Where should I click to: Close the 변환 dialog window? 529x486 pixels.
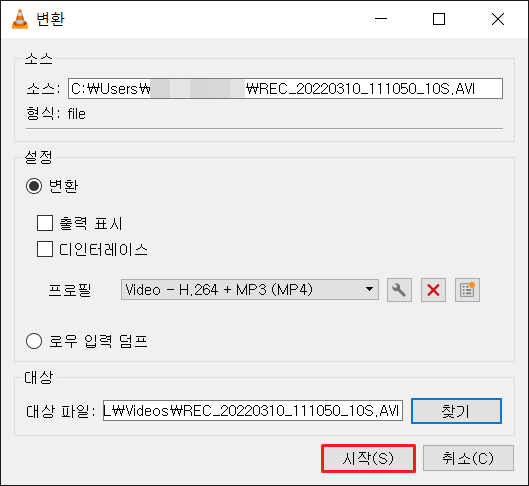(x=498, y=19)
